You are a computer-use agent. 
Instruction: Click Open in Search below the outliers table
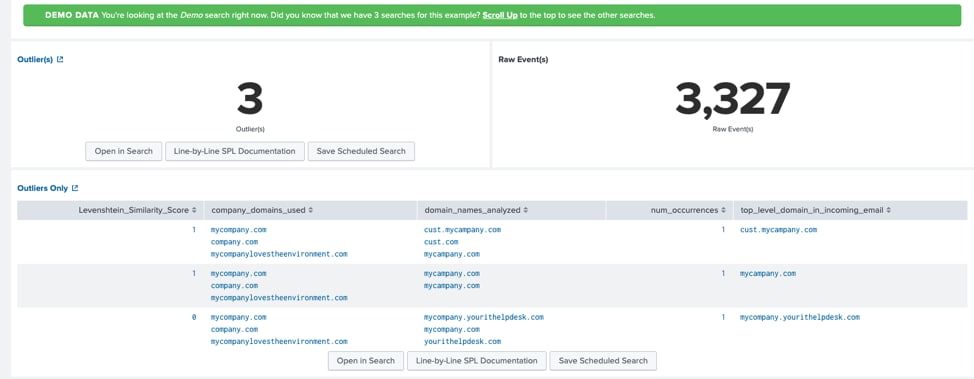point(366,360)
